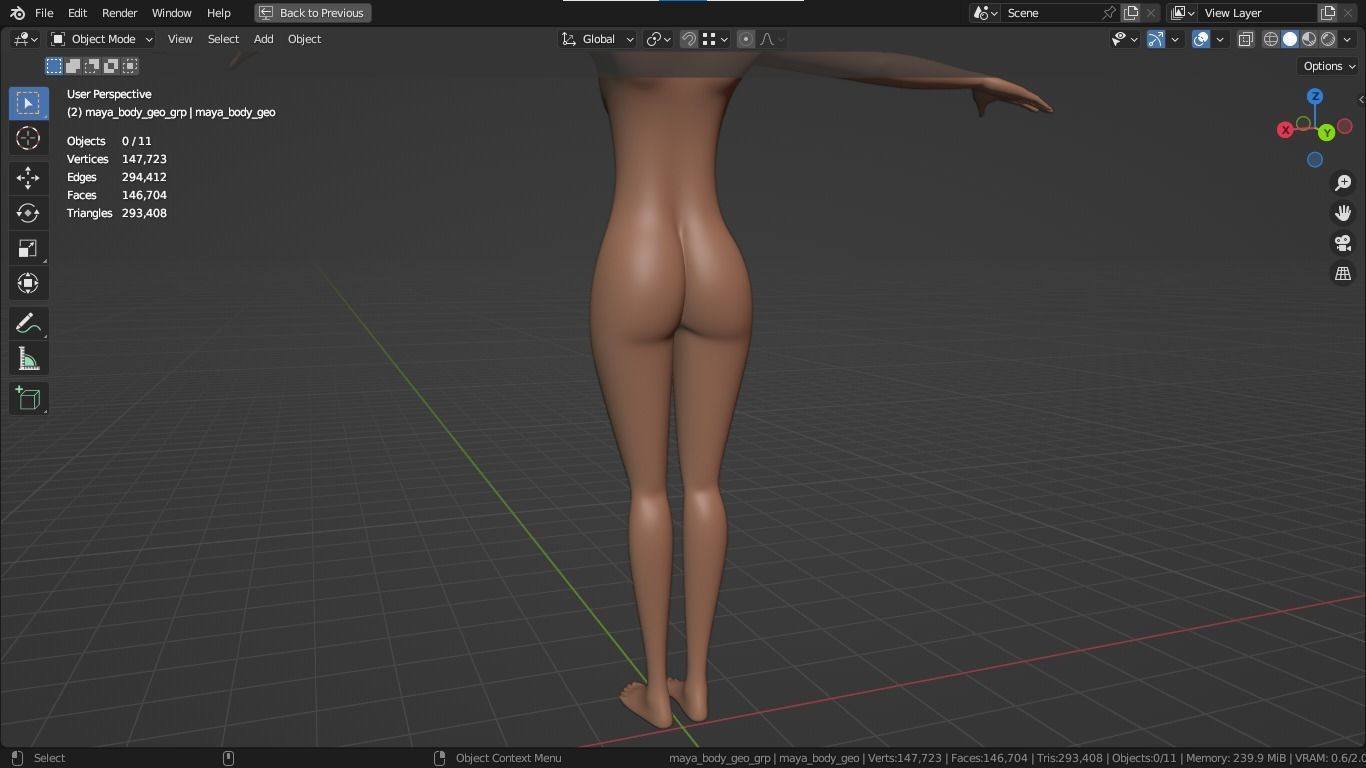The width and height of the screenshot is (1366, 768).
Task: Toggle viewport gizmos display
Action: click(1156, 39)
